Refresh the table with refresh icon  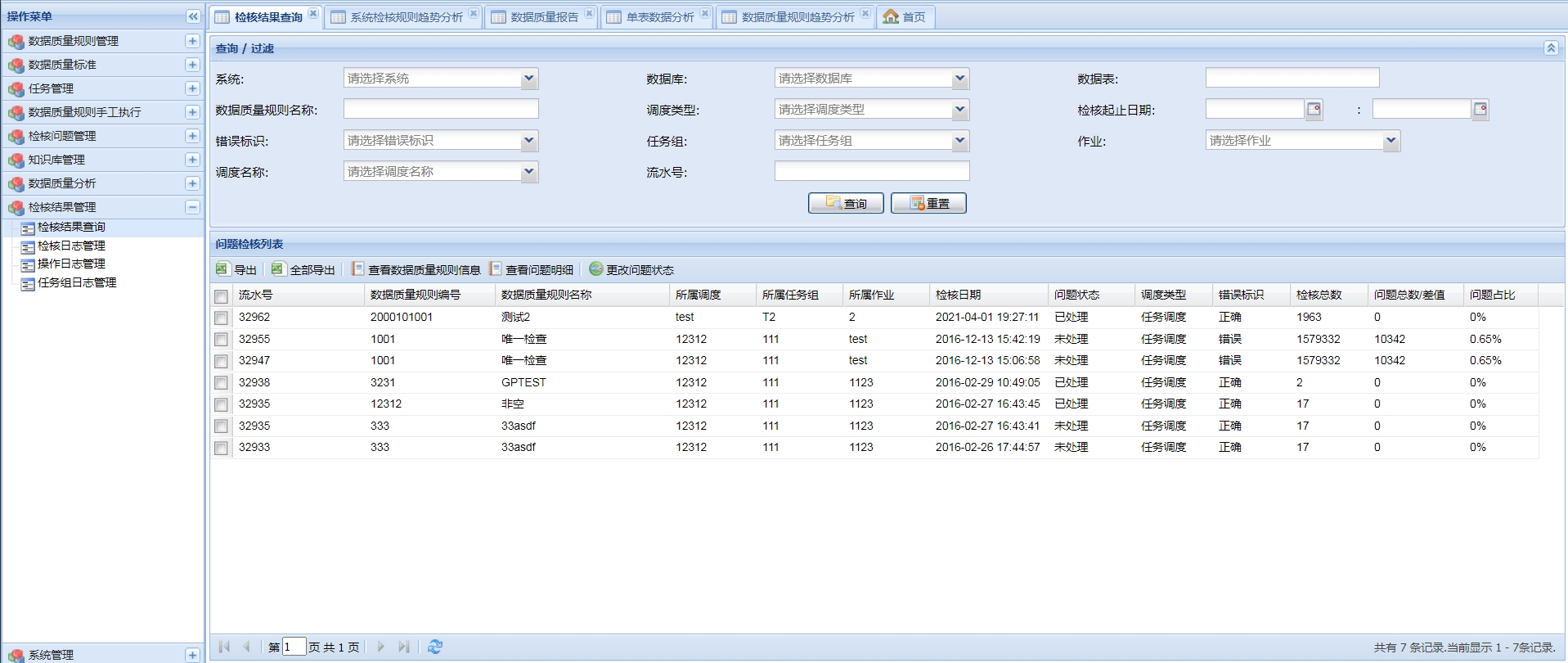(435, 647)
